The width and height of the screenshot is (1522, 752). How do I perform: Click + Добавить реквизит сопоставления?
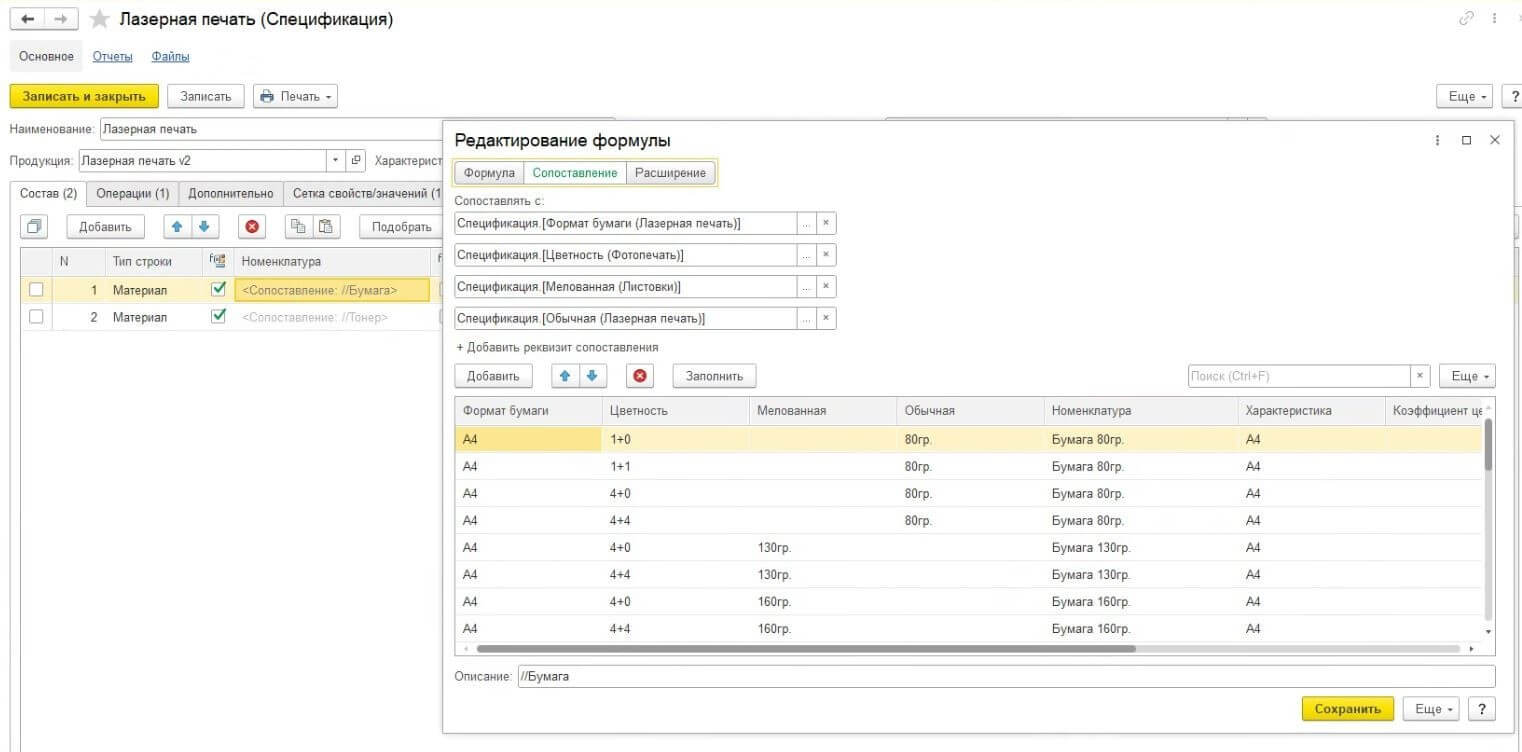pos(558,347)
